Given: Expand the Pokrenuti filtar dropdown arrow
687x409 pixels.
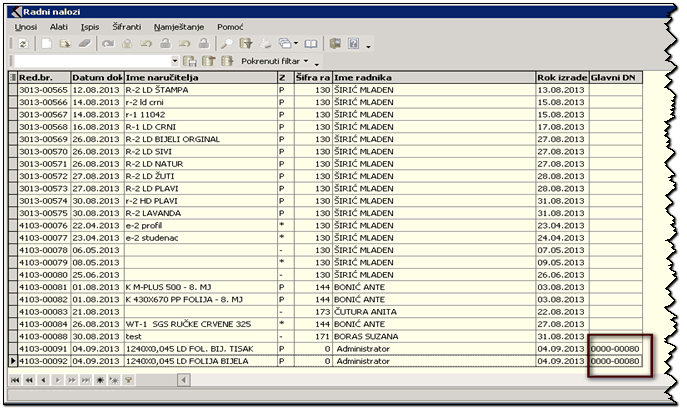Looking at the screenshot, I should 305,62.
